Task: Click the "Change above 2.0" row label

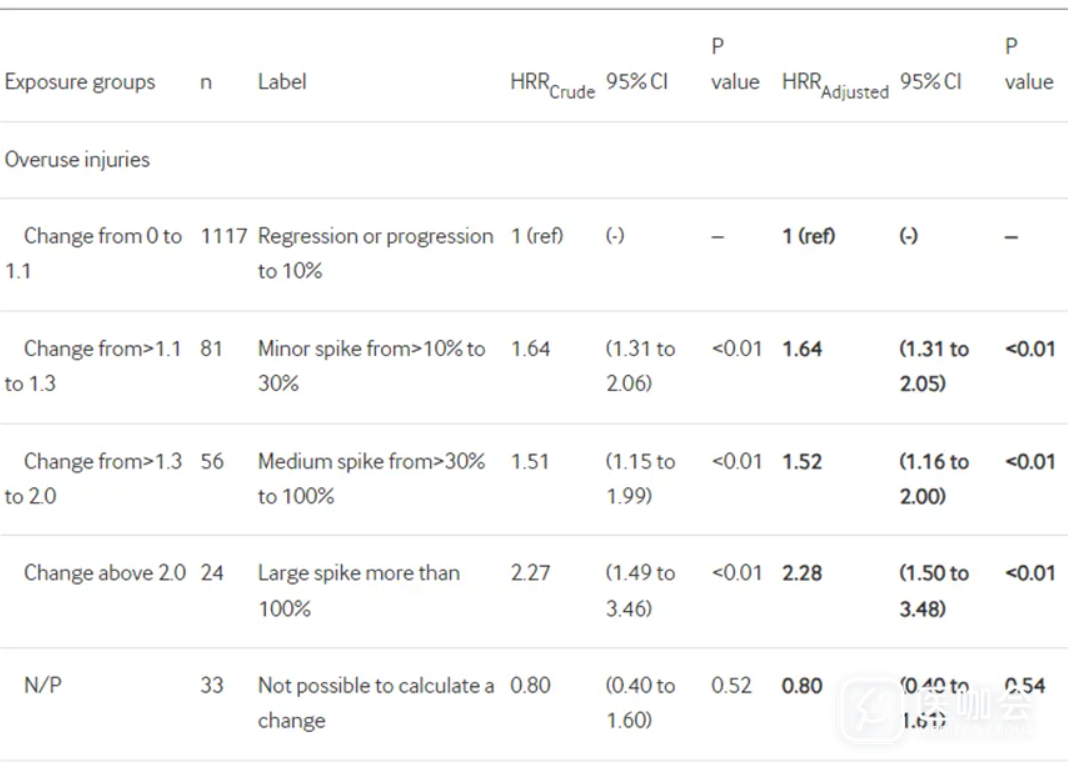Action: [x=104, y=573]
